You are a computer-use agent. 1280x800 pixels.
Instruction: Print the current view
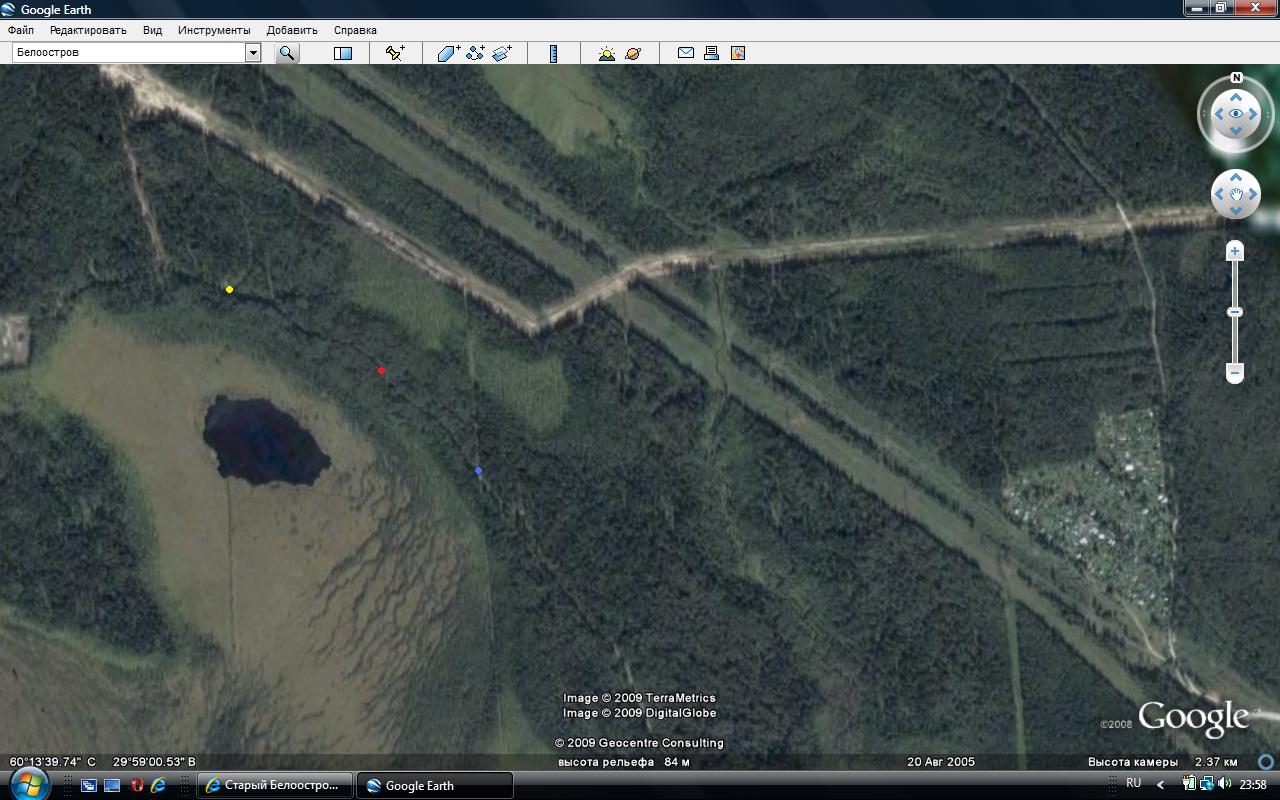tap(712, 53)
